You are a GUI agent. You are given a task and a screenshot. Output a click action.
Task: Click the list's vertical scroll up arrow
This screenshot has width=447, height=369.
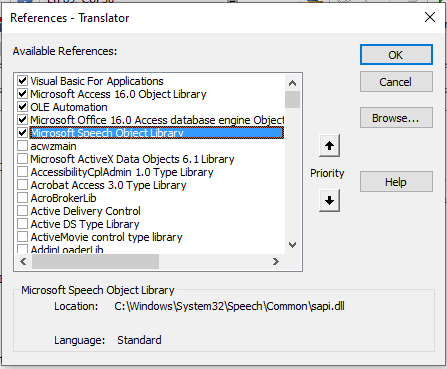click(292, 83)
